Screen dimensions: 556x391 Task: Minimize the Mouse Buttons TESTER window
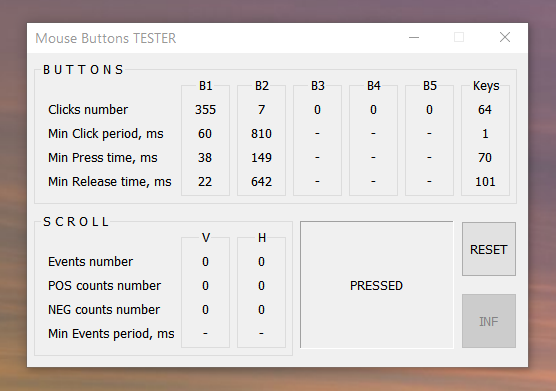click(x=414, y=38)
